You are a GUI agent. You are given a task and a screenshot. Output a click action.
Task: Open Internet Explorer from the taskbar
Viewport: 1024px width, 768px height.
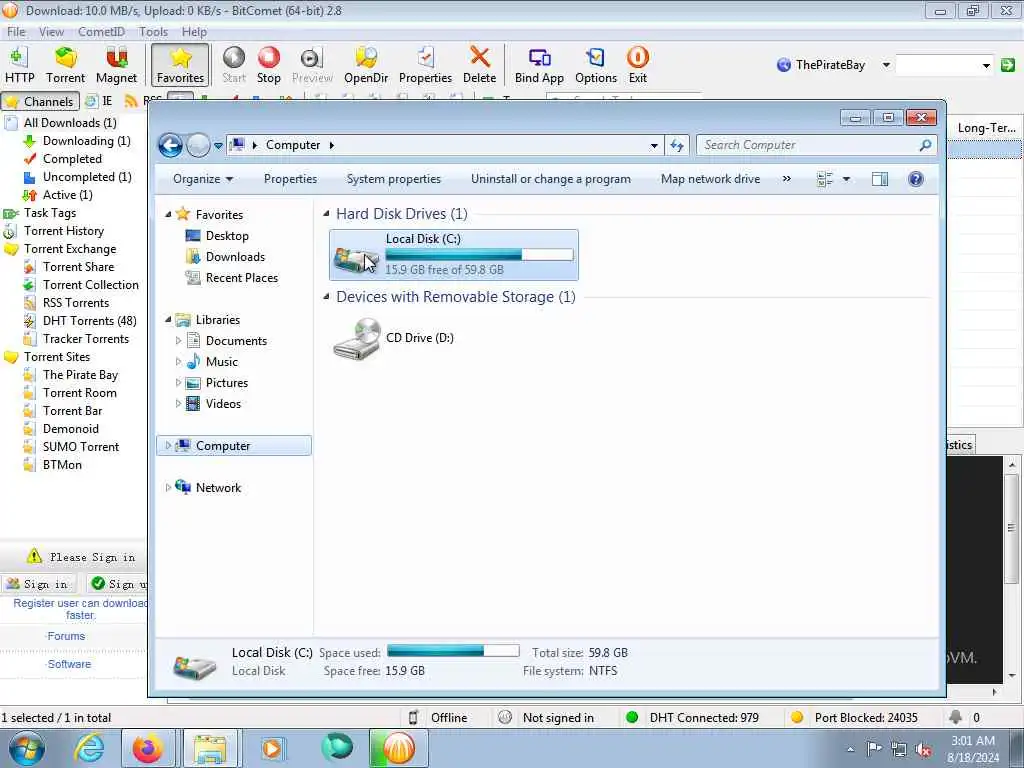pyautogui.click(x=89, y=748)
